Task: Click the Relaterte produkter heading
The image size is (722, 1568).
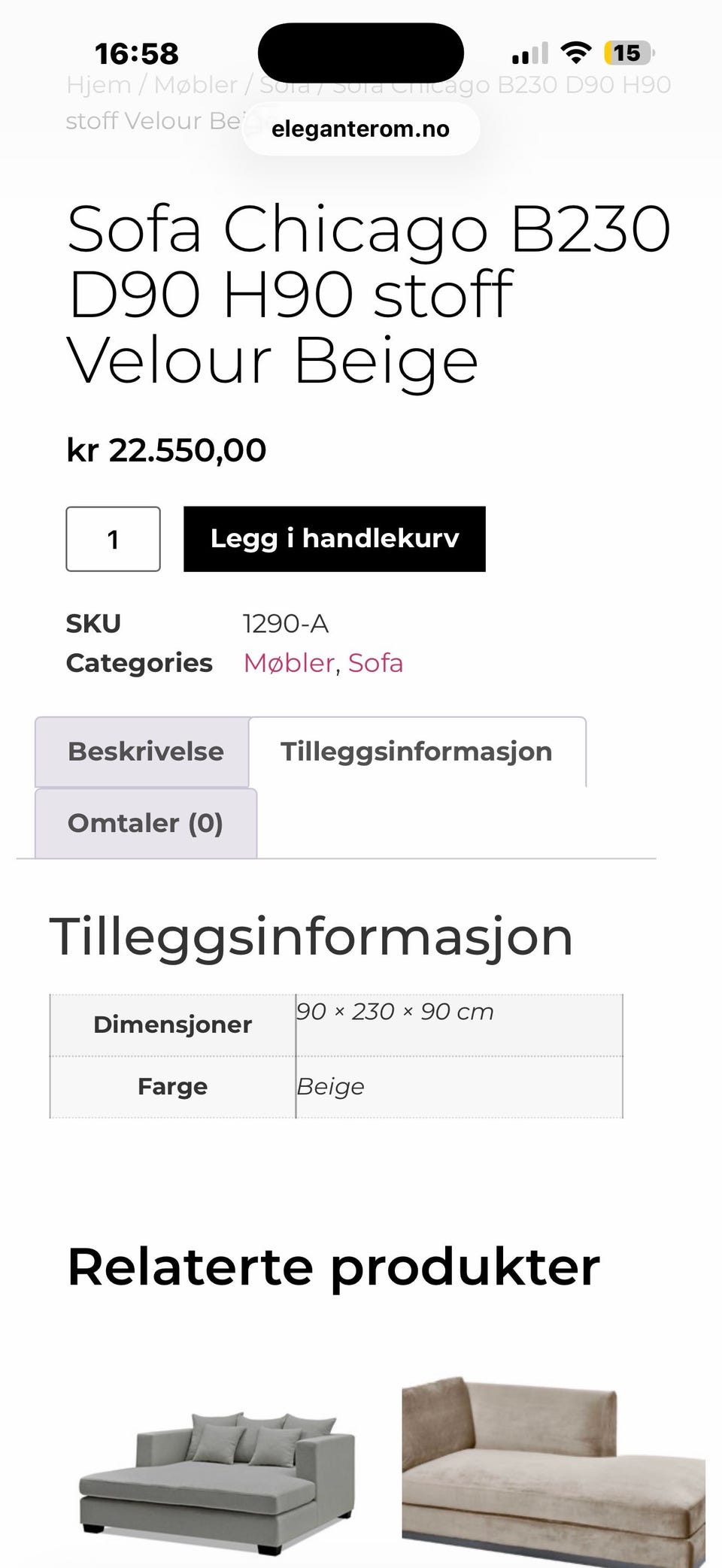Action: point(332,1265)
